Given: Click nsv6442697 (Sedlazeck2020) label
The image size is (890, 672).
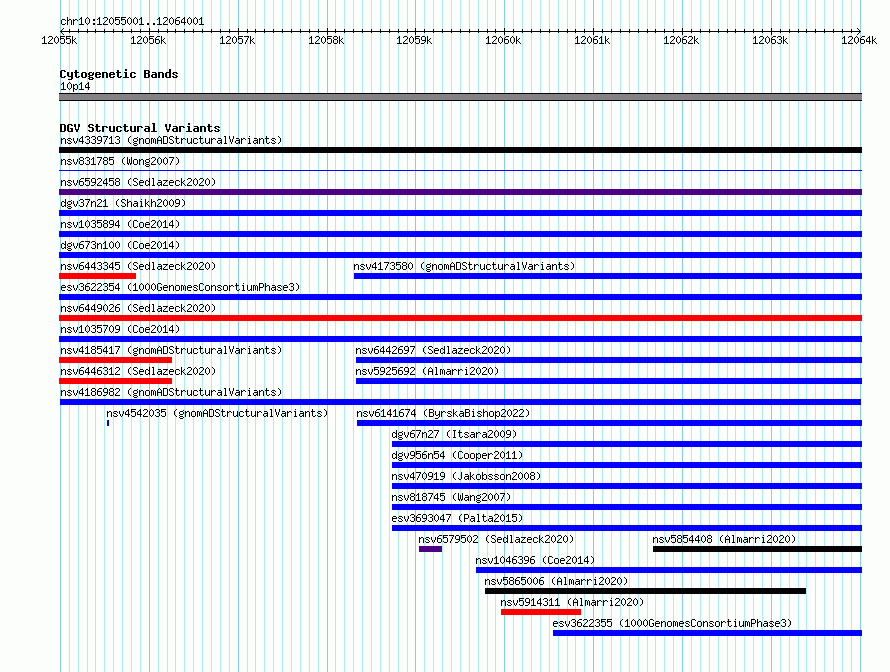Looking at the screenshot, I should point(433,350).
